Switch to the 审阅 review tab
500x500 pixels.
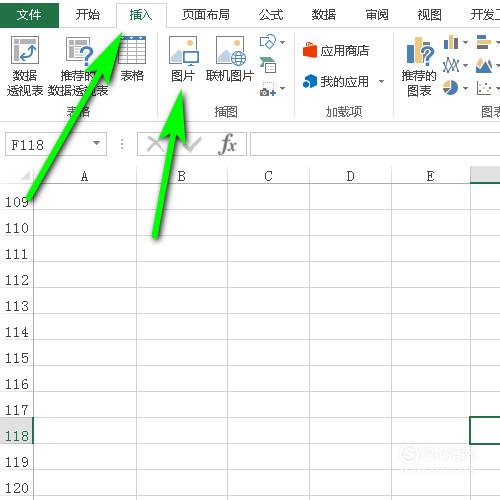pyautogui.click(x=377, y=14)
